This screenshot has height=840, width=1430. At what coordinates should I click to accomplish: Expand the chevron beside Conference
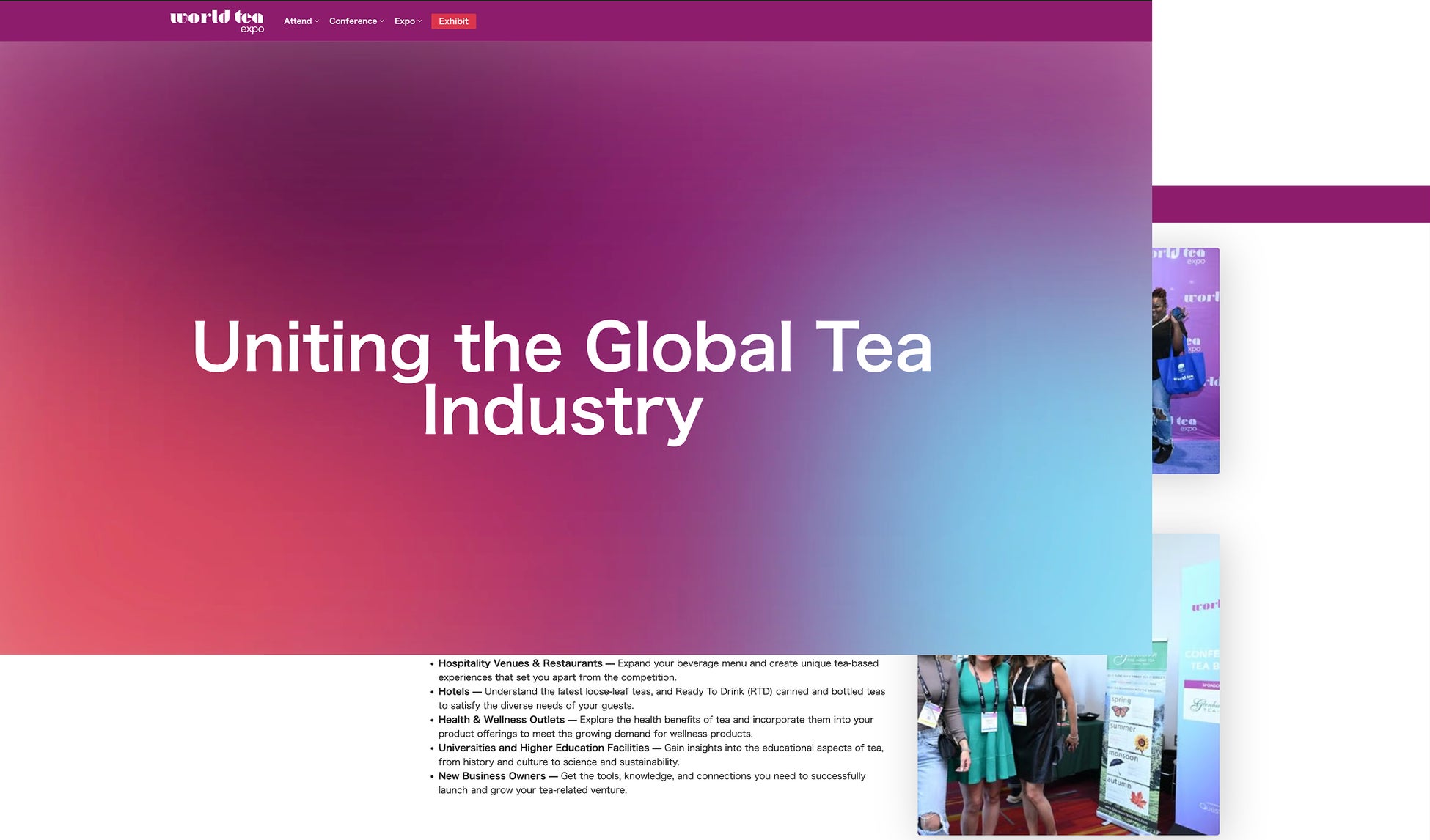pos(382,21)
